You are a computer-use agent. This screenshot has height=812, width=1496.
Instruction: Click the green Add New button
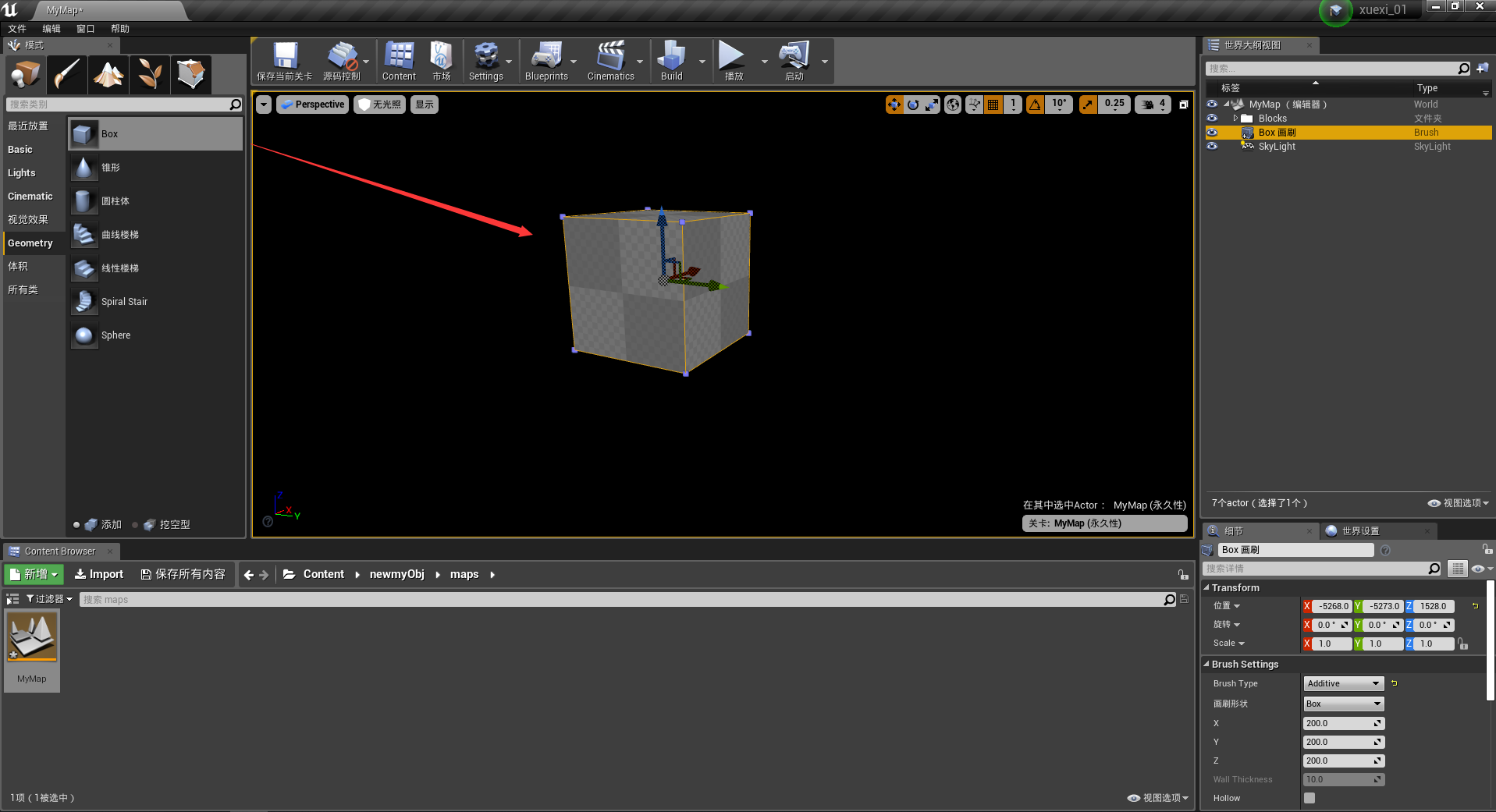click(34, 574)
